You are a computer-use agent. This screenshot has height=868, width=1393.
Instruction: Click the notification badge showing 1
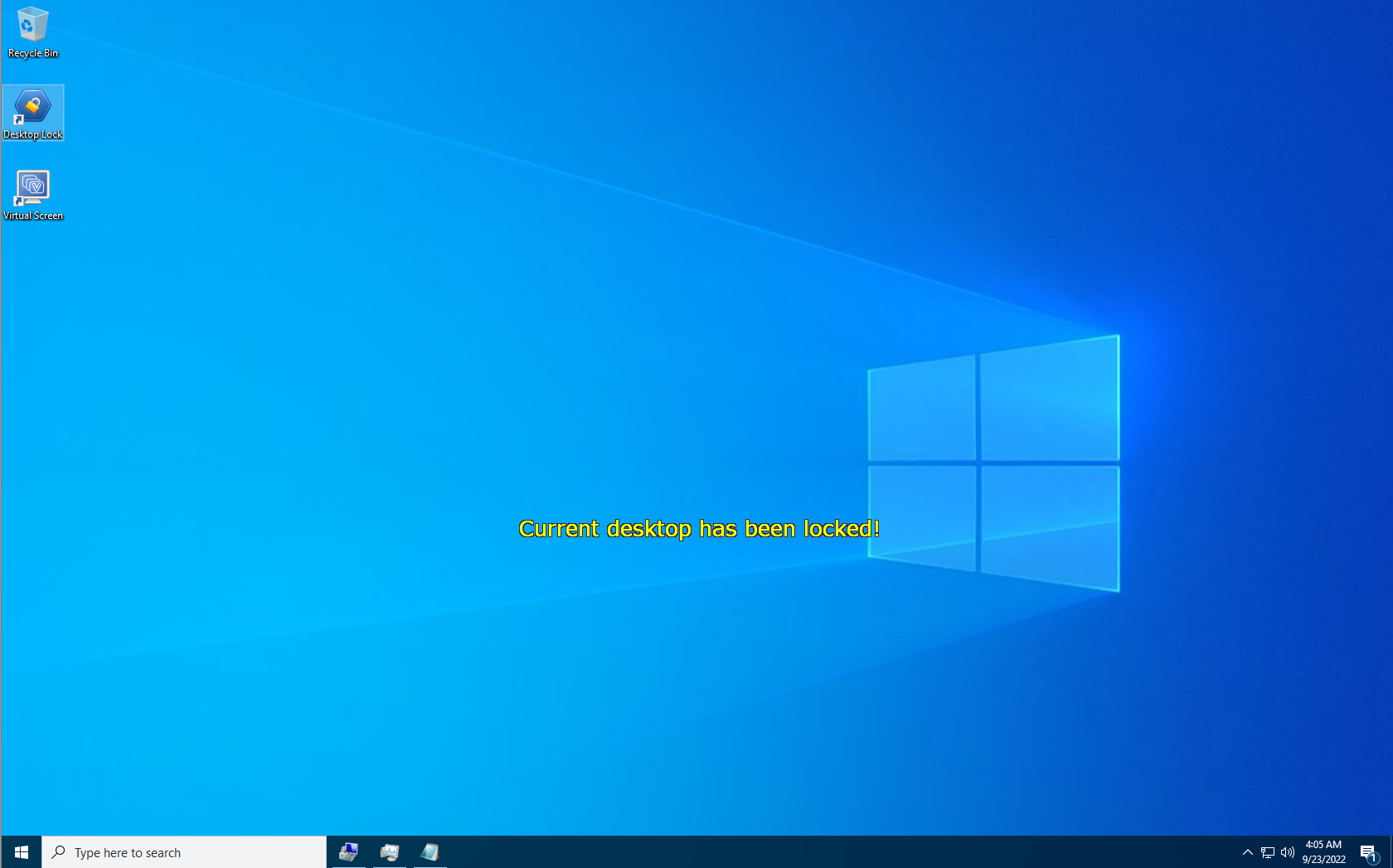pos(1376,858)
